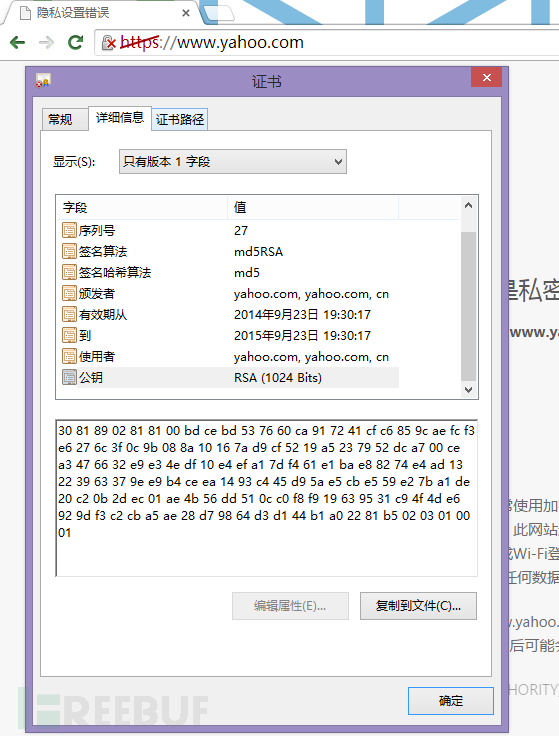
Task: Reload the page with refresh icon
Action: [76, 43]
